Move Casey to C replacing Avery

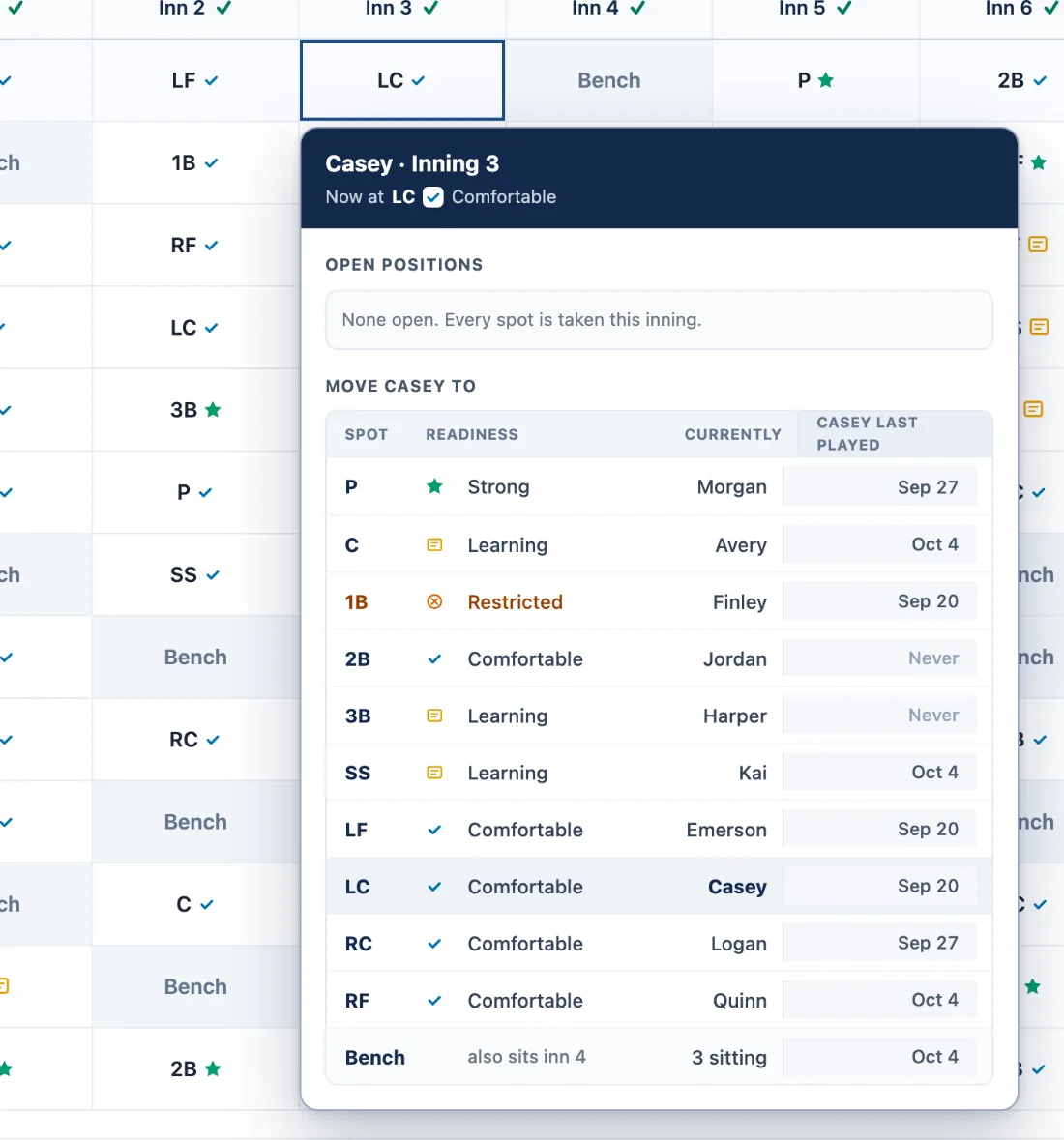(659, 544)
